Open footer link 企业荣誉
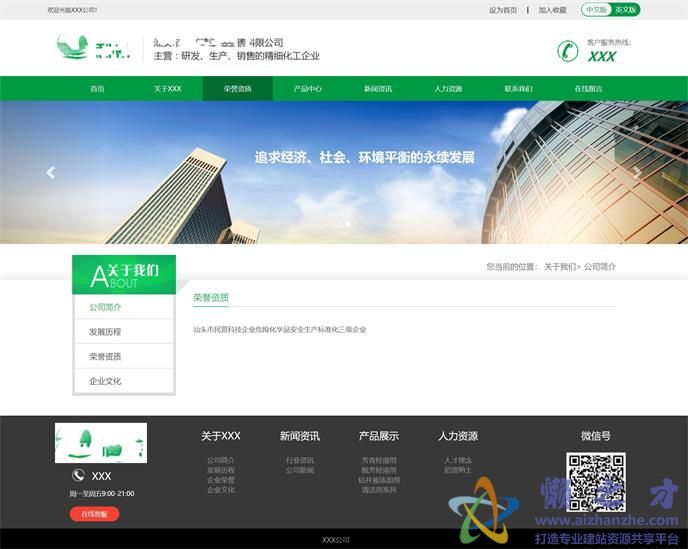The width and height of the screenshot is (688, 549). point(221,480)
